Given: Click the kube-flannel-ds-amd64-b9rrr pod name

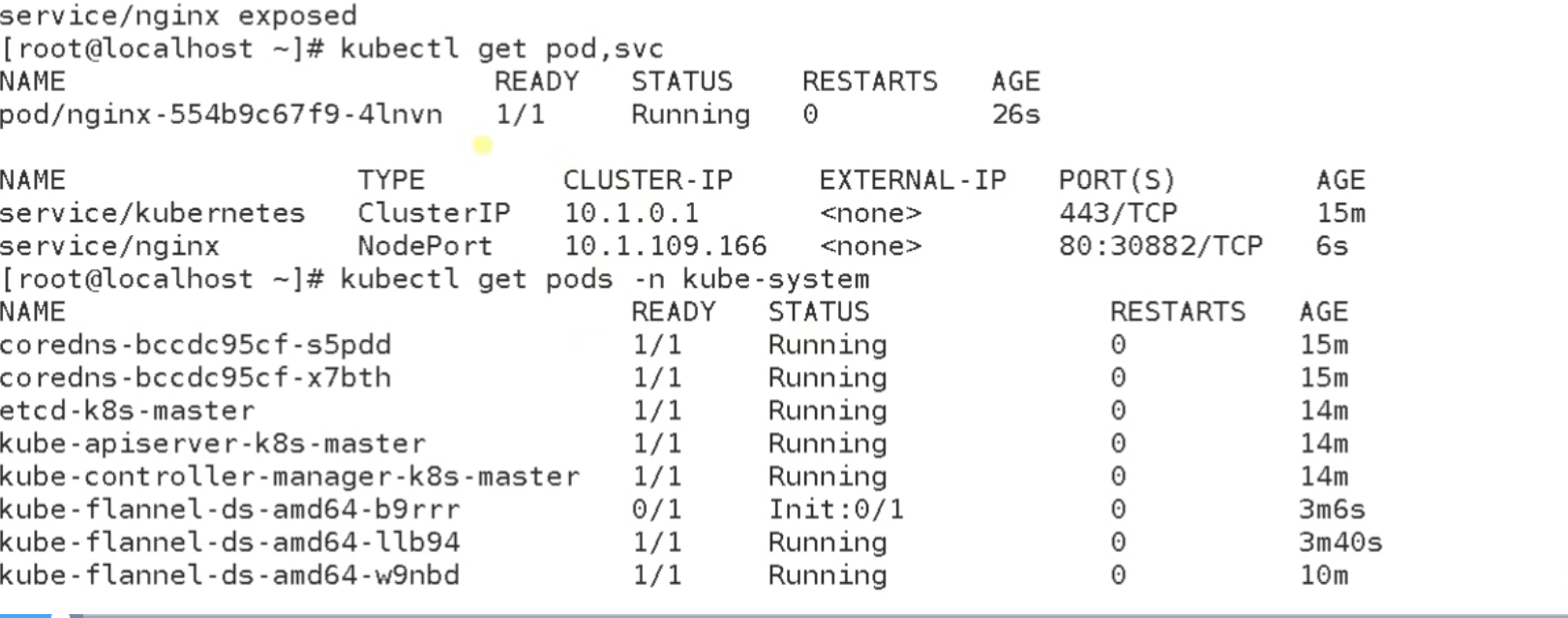Looking at the screenshot, I should coord(229,510).
